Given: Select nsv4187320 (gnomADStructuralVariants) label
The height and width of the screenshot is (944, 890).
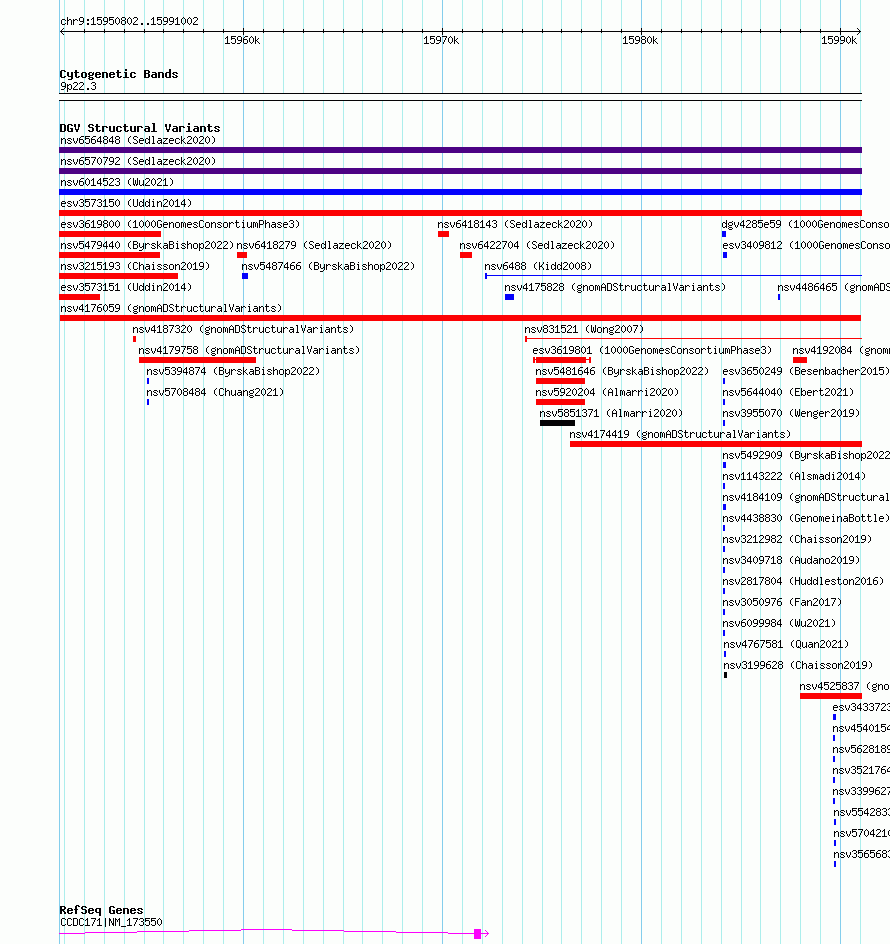Looking at the screenshot, I should tap(243, 329).
